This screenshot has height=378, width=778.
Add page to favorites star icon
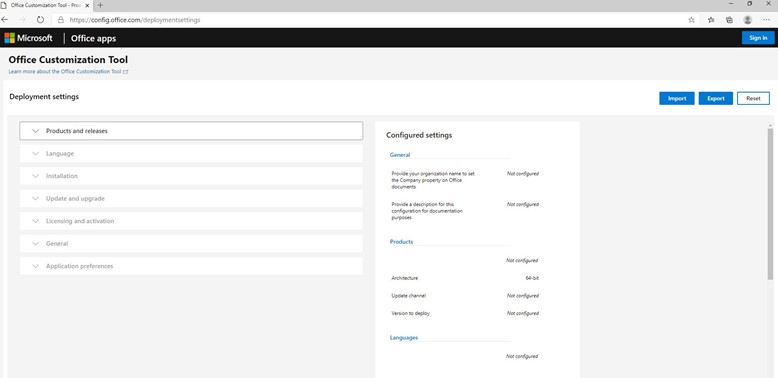click(x=691, y=20)
